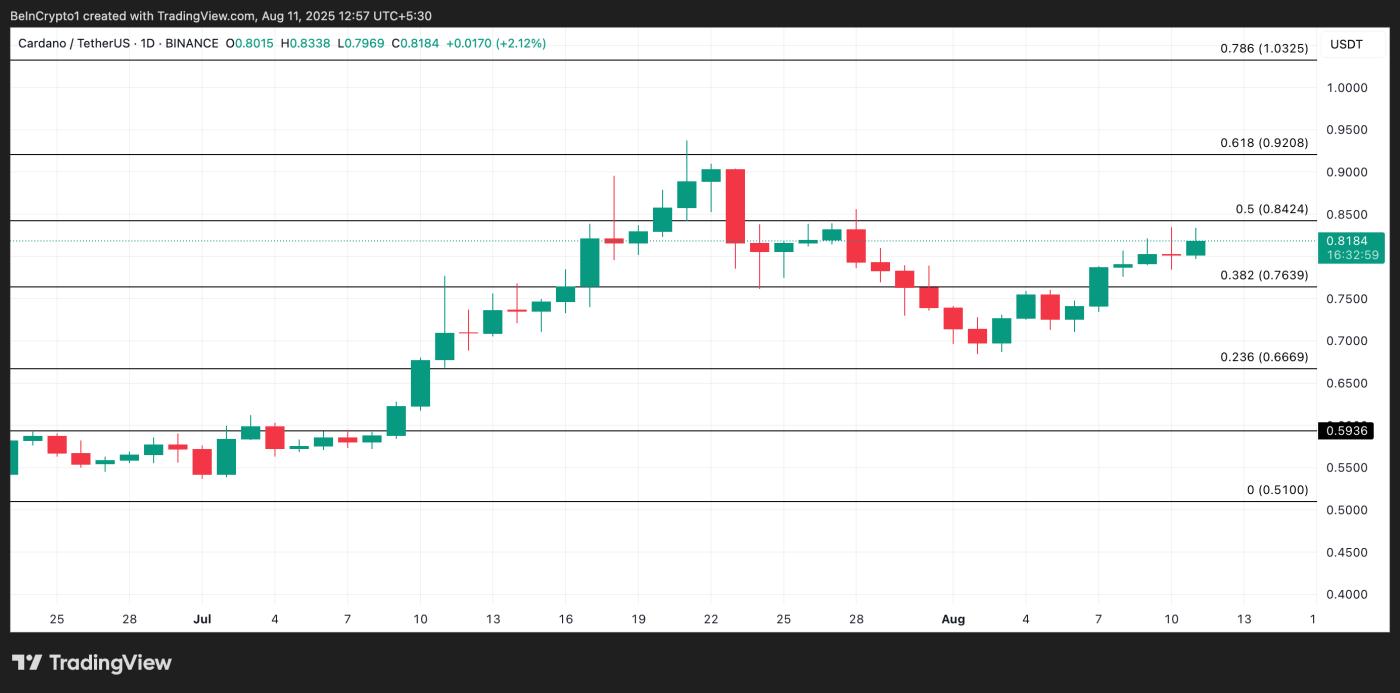Image resolution: width=1400 pixels, height=693 pixels.
Task: Click the percentage change value +2.12%
Action: (521, 43)
